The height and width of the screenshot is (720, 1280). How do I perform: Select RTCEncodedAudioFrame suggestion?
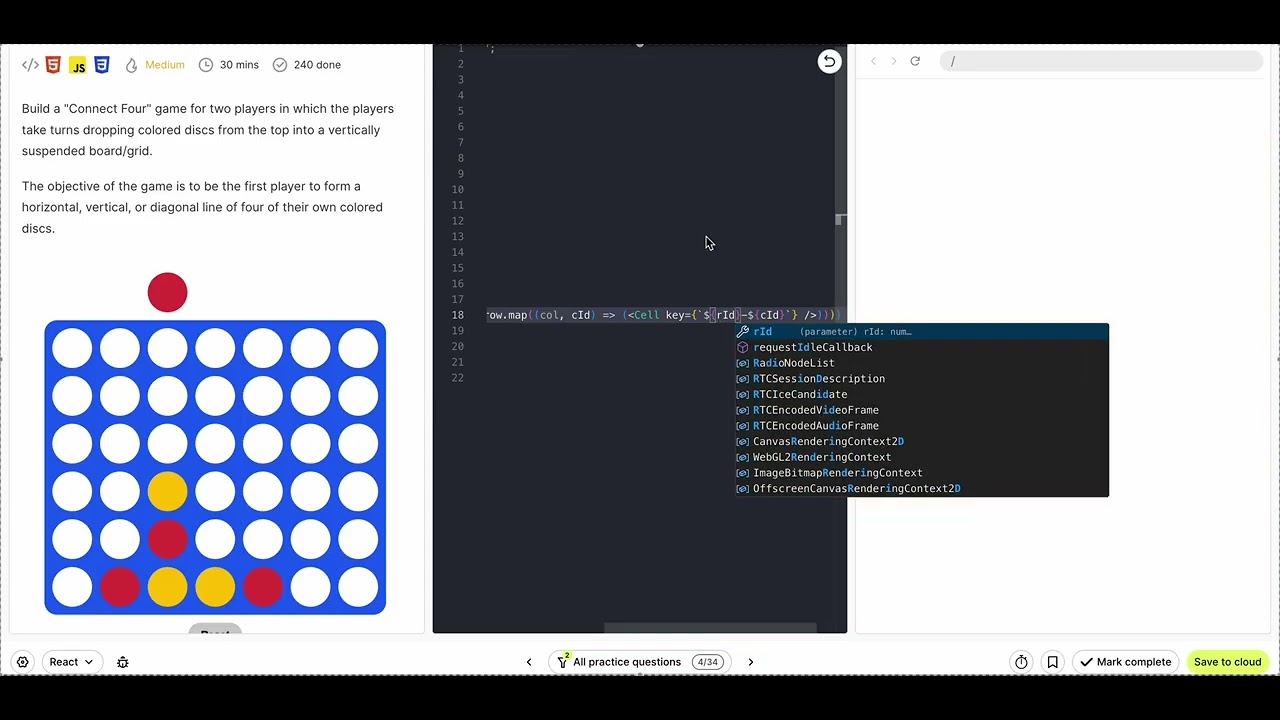click(922, 426)
